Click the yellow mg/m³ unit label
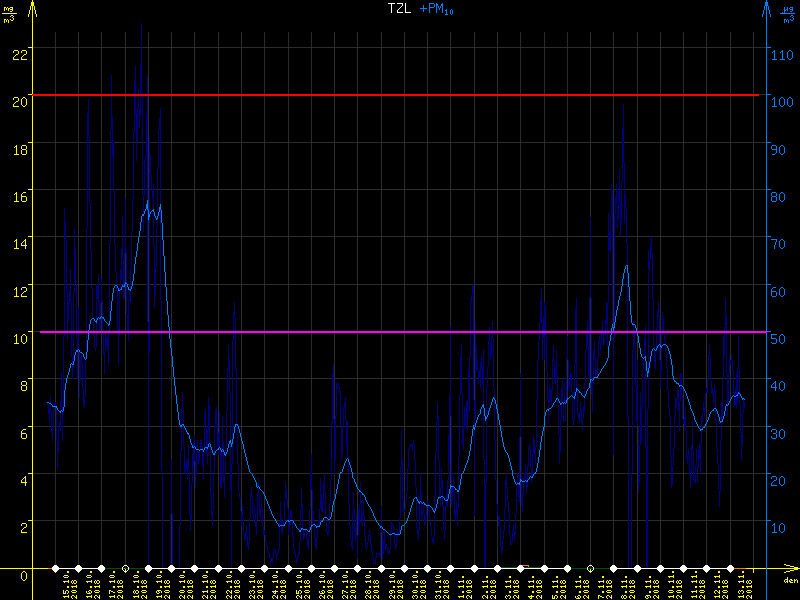The height and width of the screenshot is (600, 800). click(10, 14)
